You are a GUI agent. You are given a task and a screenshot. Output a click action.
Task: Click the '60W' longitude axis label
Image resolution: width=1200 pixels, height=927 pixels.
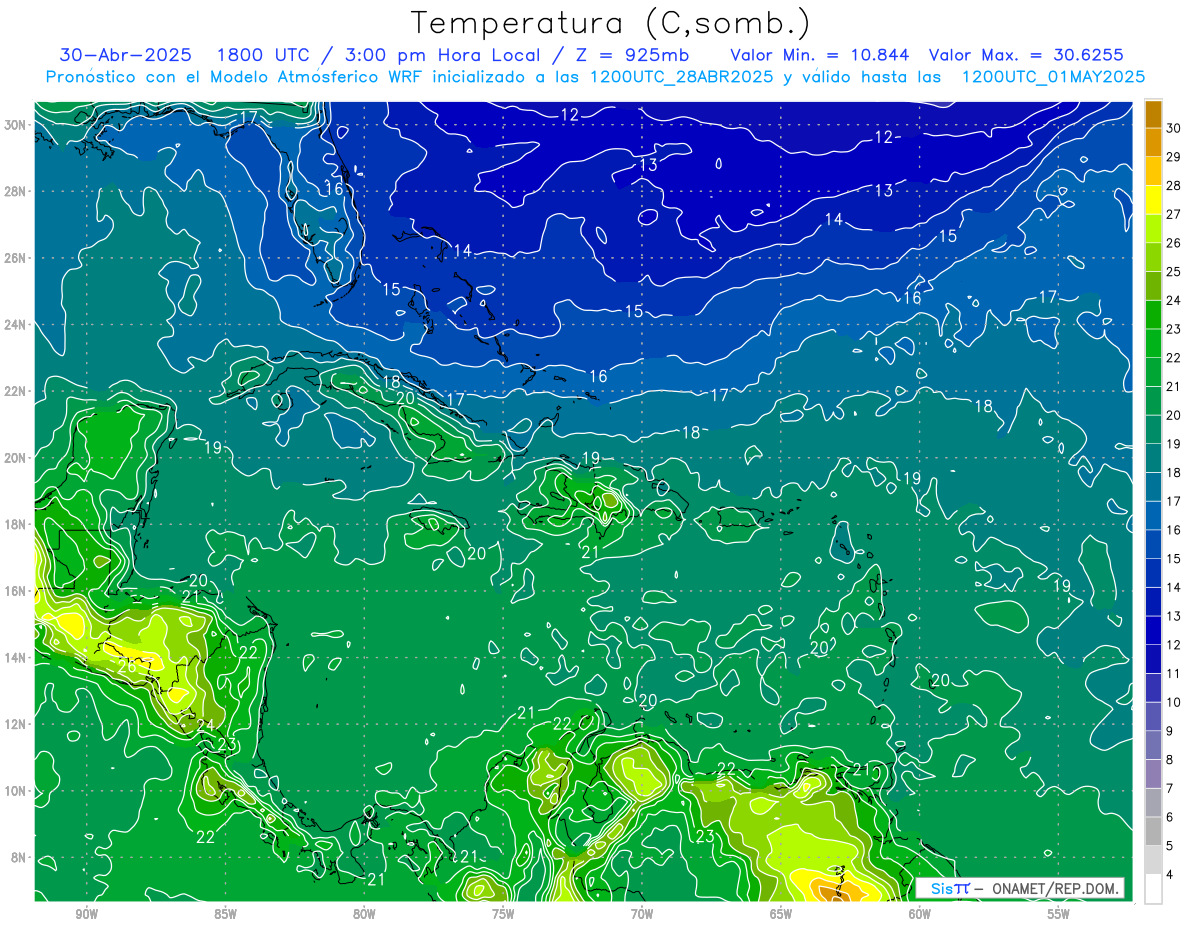pyautogui.click(x=919, y=914)
